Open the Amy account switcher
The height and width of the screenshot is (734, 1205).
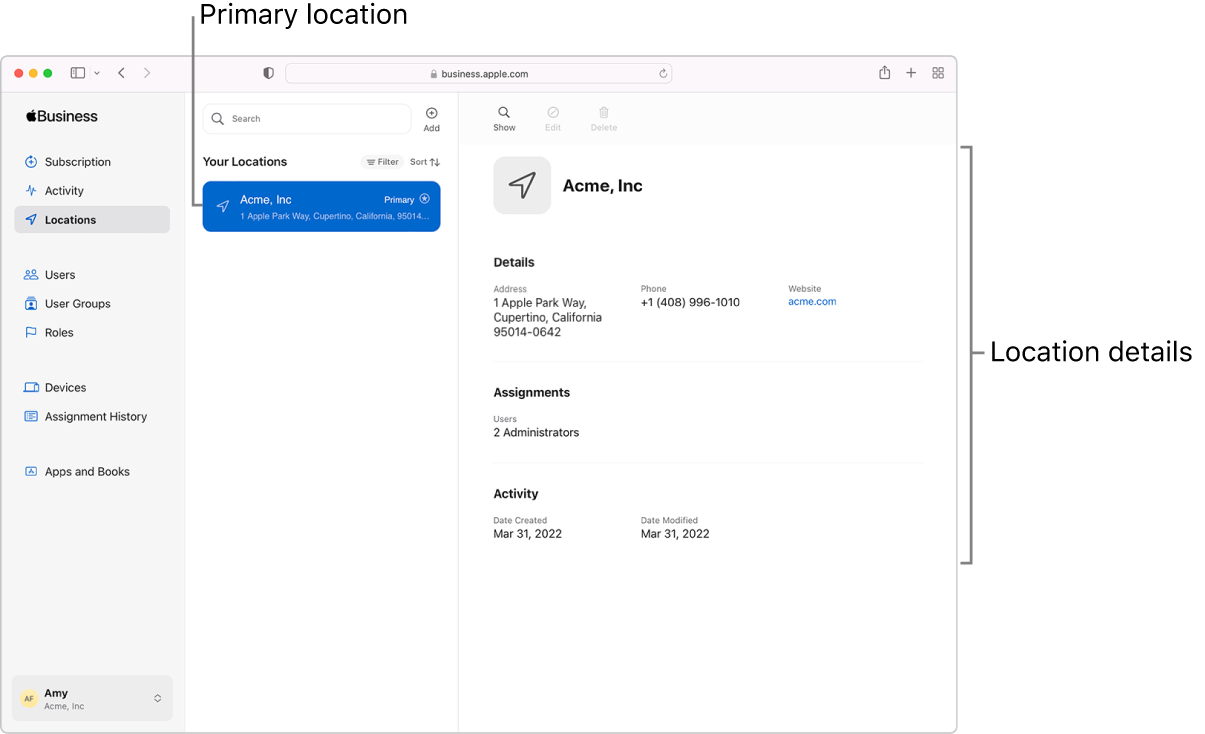pyautogui.click(x=91, y=698)
